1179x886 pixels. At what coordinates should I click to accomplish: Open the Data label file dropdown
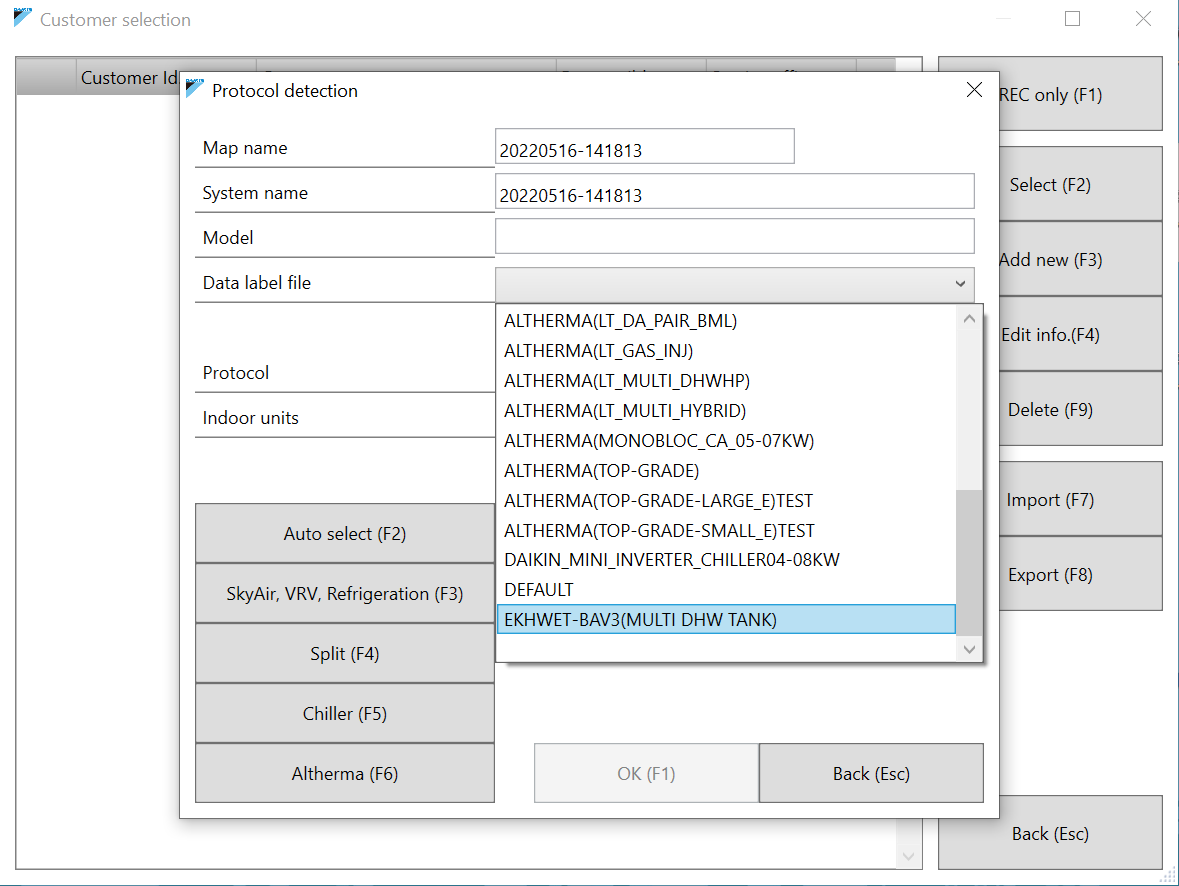[x=735, y=284]
